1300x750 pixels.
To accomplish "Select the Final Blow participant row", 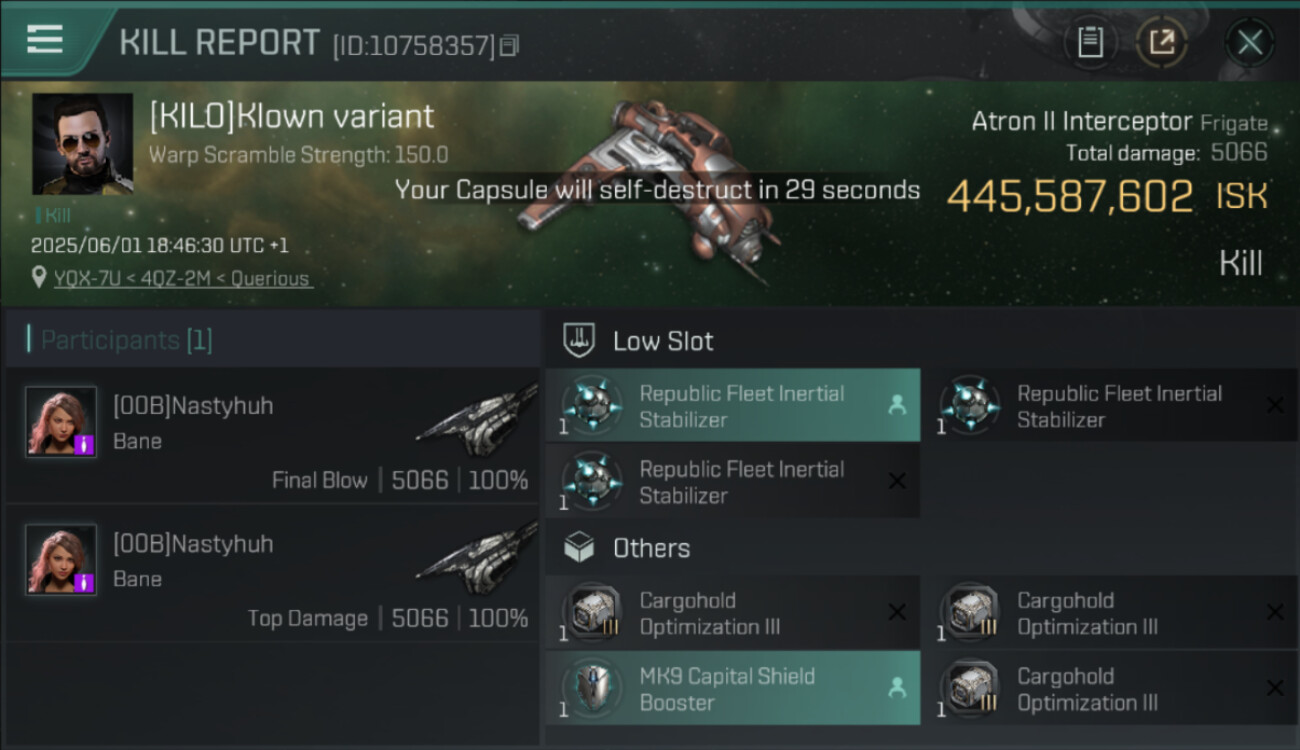I will tap(272, 435).
